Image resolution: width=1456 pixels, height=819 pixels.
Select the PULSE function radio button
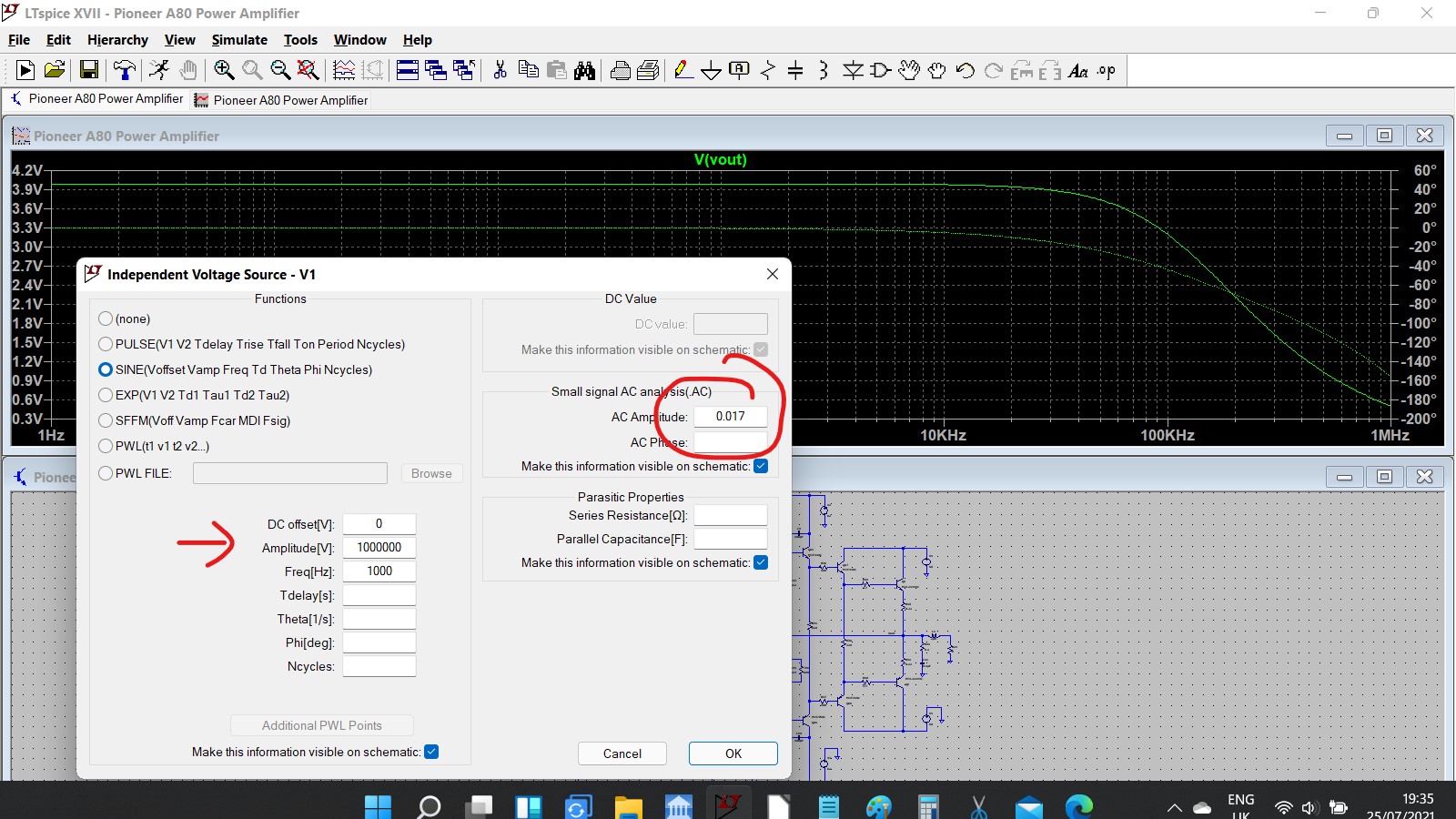point(106,344)
